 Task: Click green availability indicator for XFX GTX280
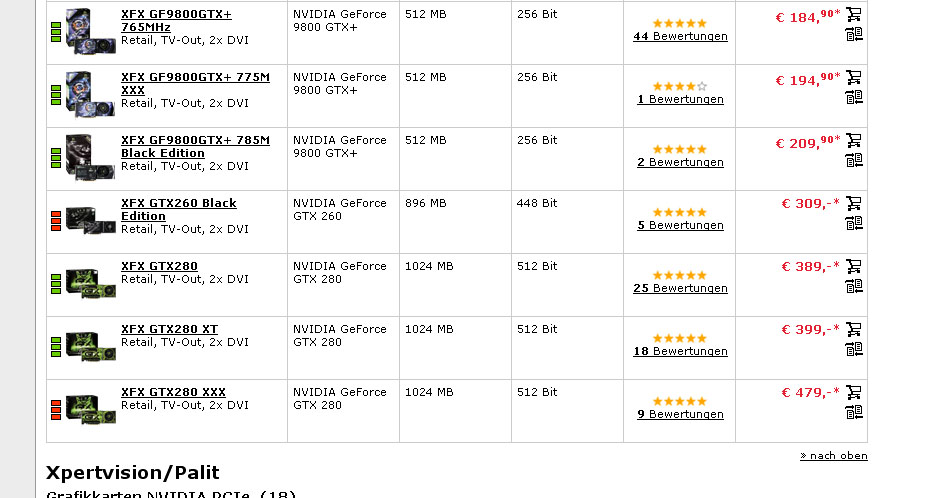coord(56,284)
